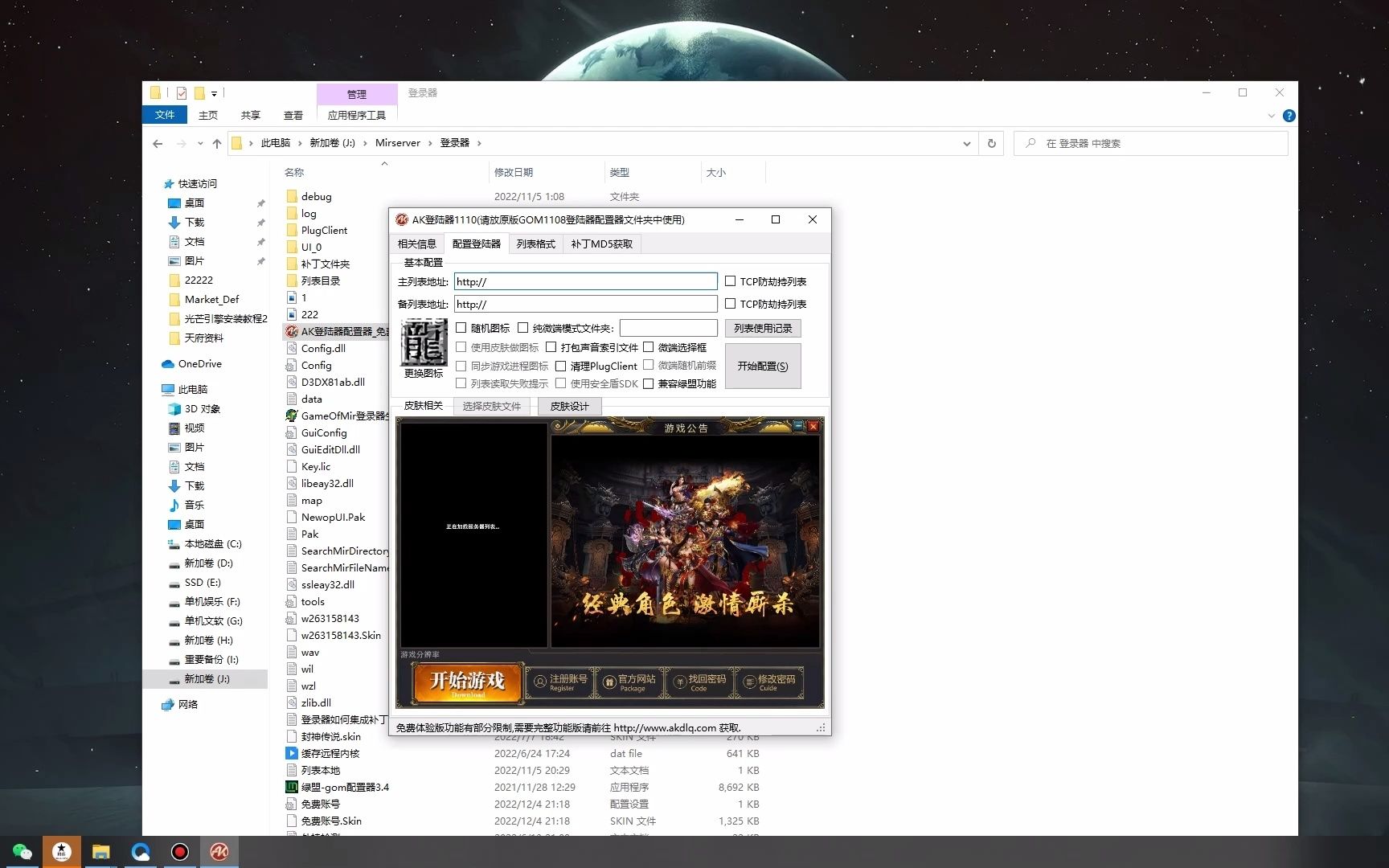
Task: Click 主列表地址 input field
Action: [x=585, y=281]
